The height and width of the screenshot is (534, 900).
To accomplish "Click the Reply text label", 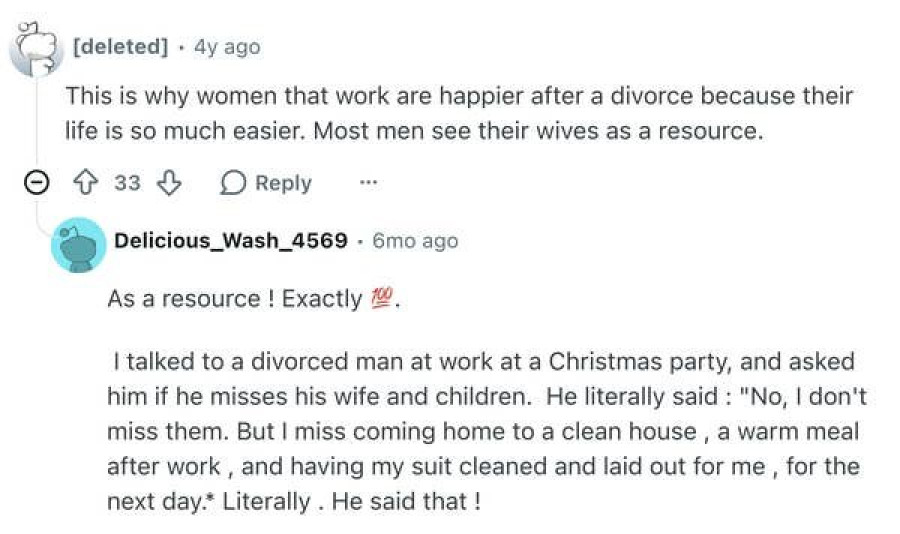I will coord(284,183).
